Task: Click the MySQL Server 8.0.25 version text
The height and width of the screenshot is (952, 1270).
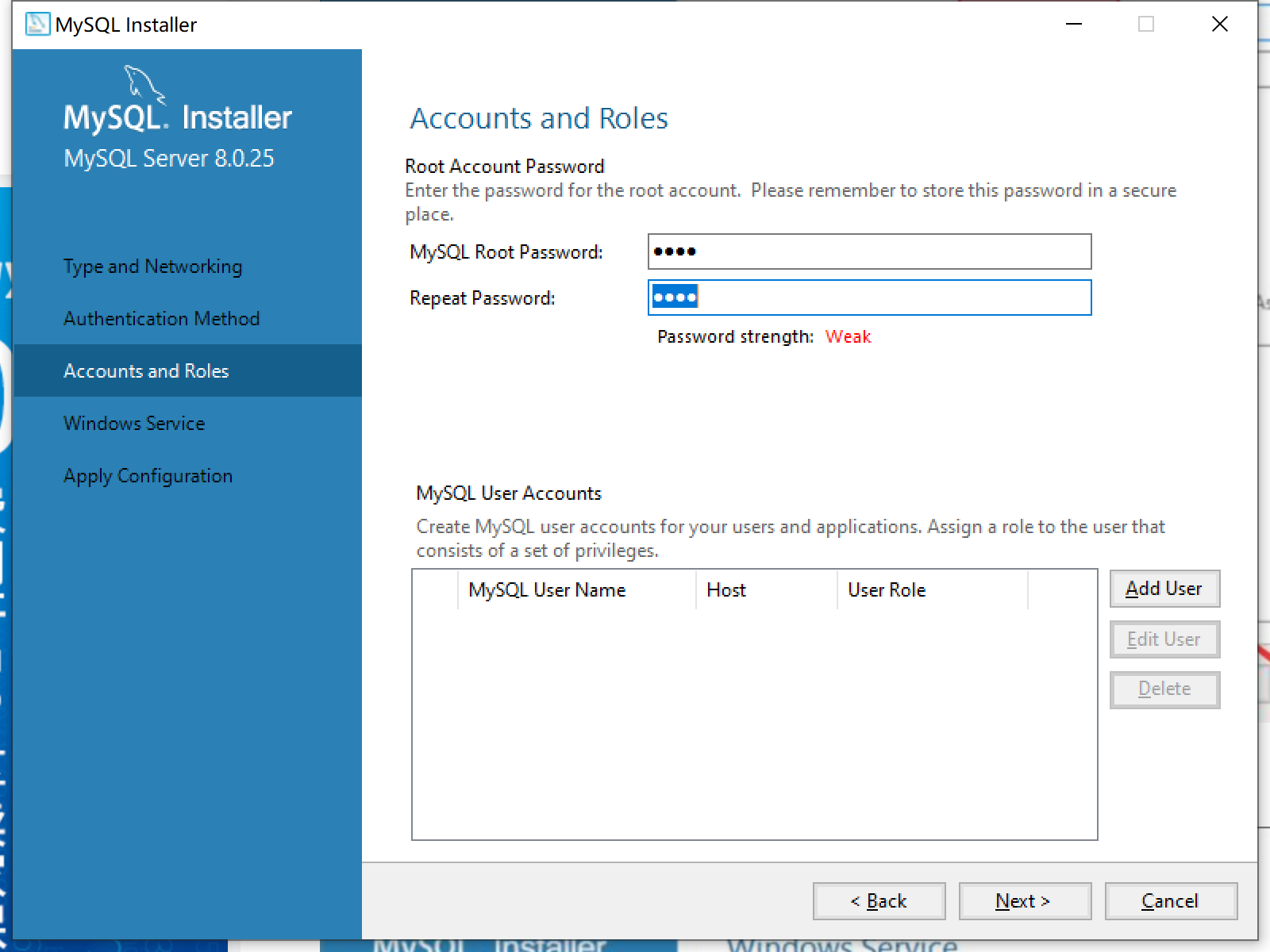Action: point(168,159)
